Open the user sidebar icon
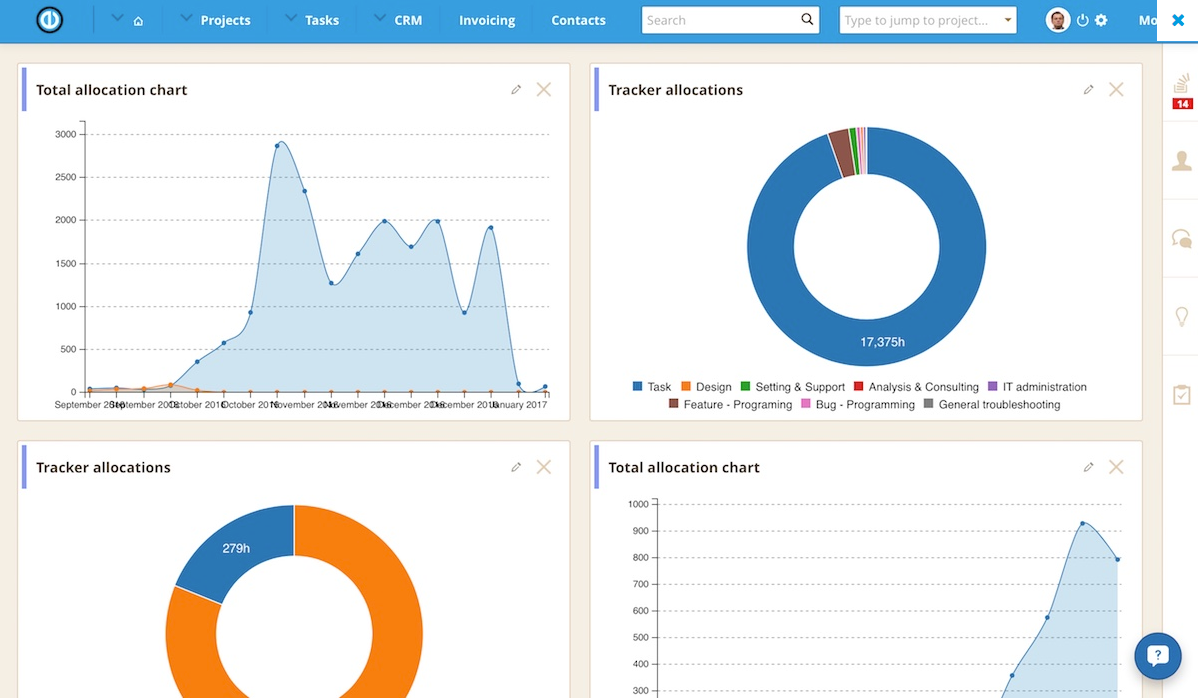This screenshot has width=1198, height=698. tap(1182, 161)
